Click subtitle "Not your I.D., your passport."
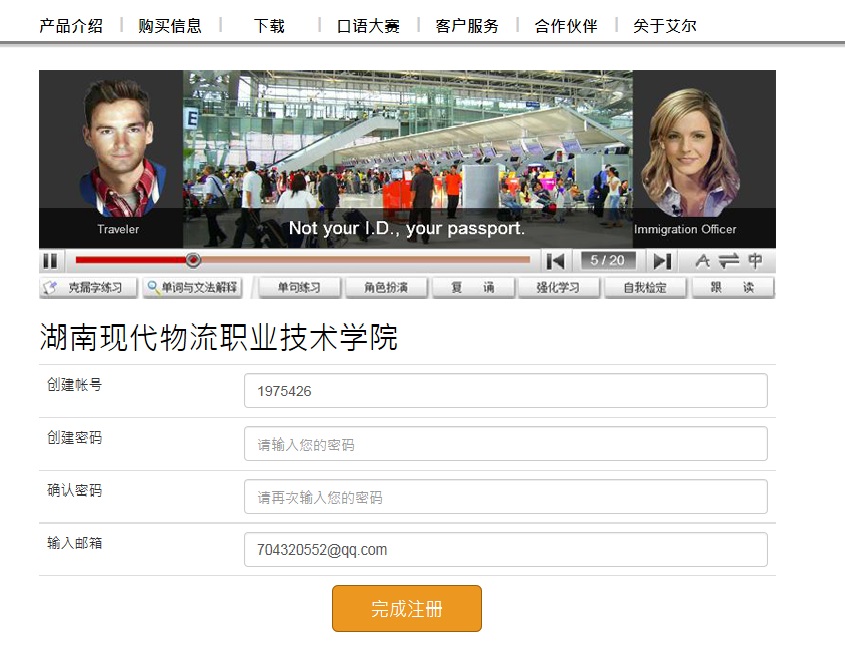The width and height of the screenshot is (845, 648). 407,228
